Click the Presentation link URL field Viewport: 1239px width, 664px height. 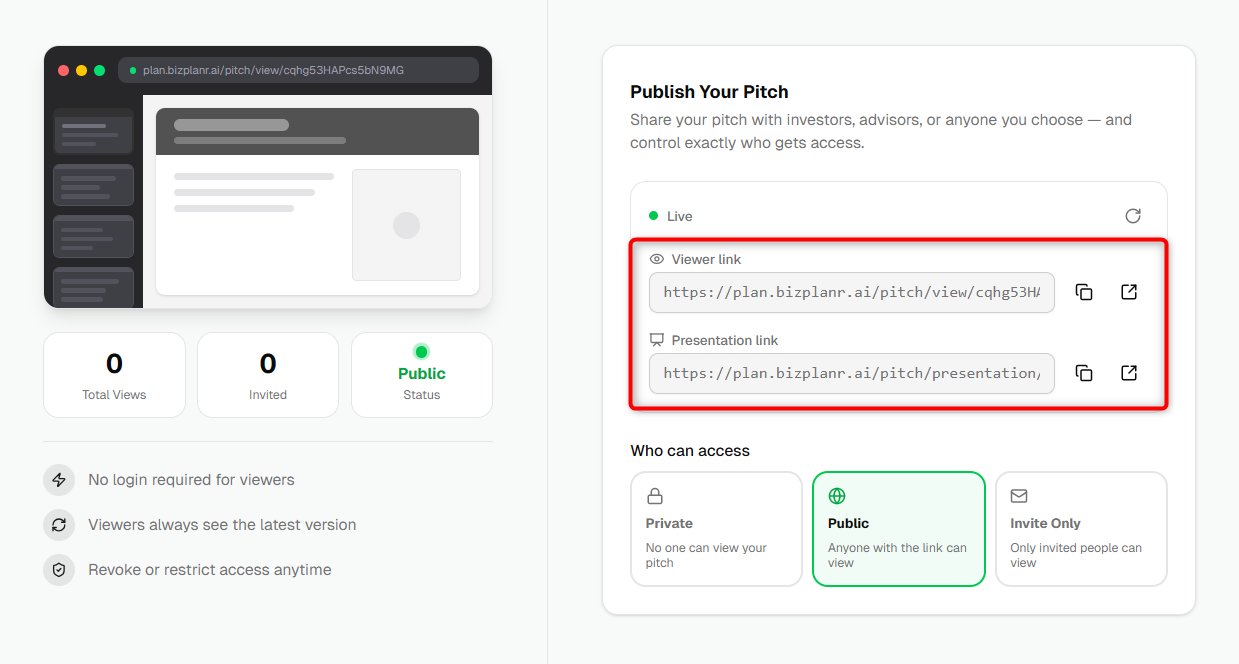(852, 373)
